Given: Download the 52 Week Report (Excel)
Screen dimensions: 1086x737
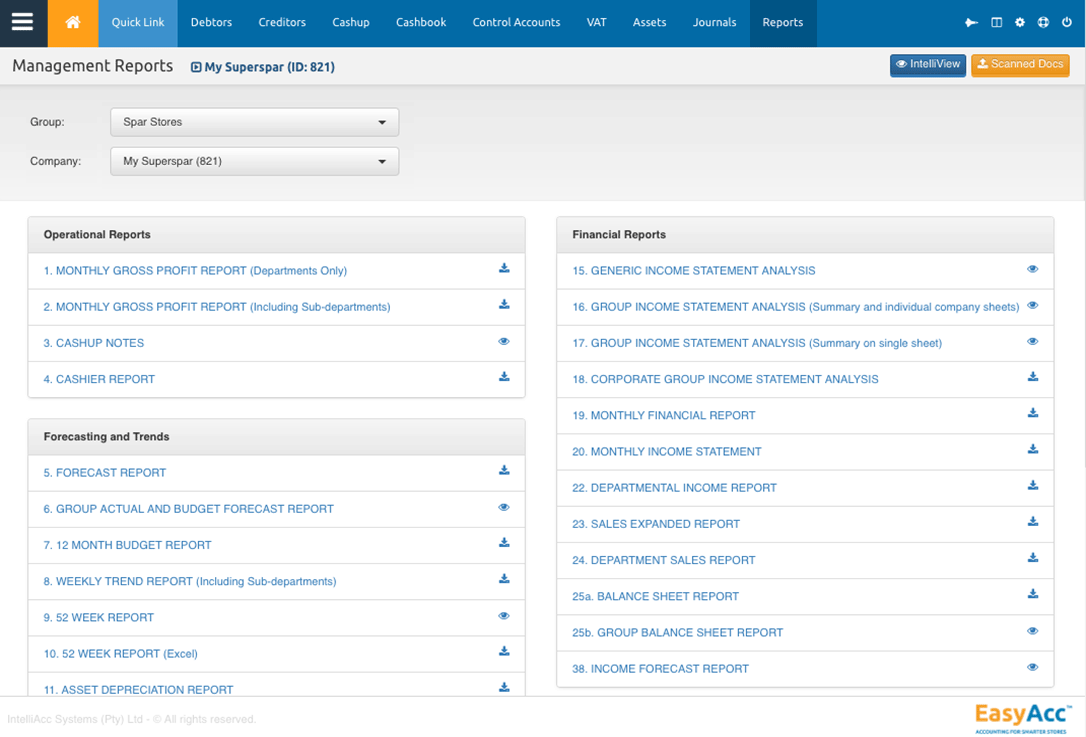Looking at the screenshot, I should pos(504,651).
